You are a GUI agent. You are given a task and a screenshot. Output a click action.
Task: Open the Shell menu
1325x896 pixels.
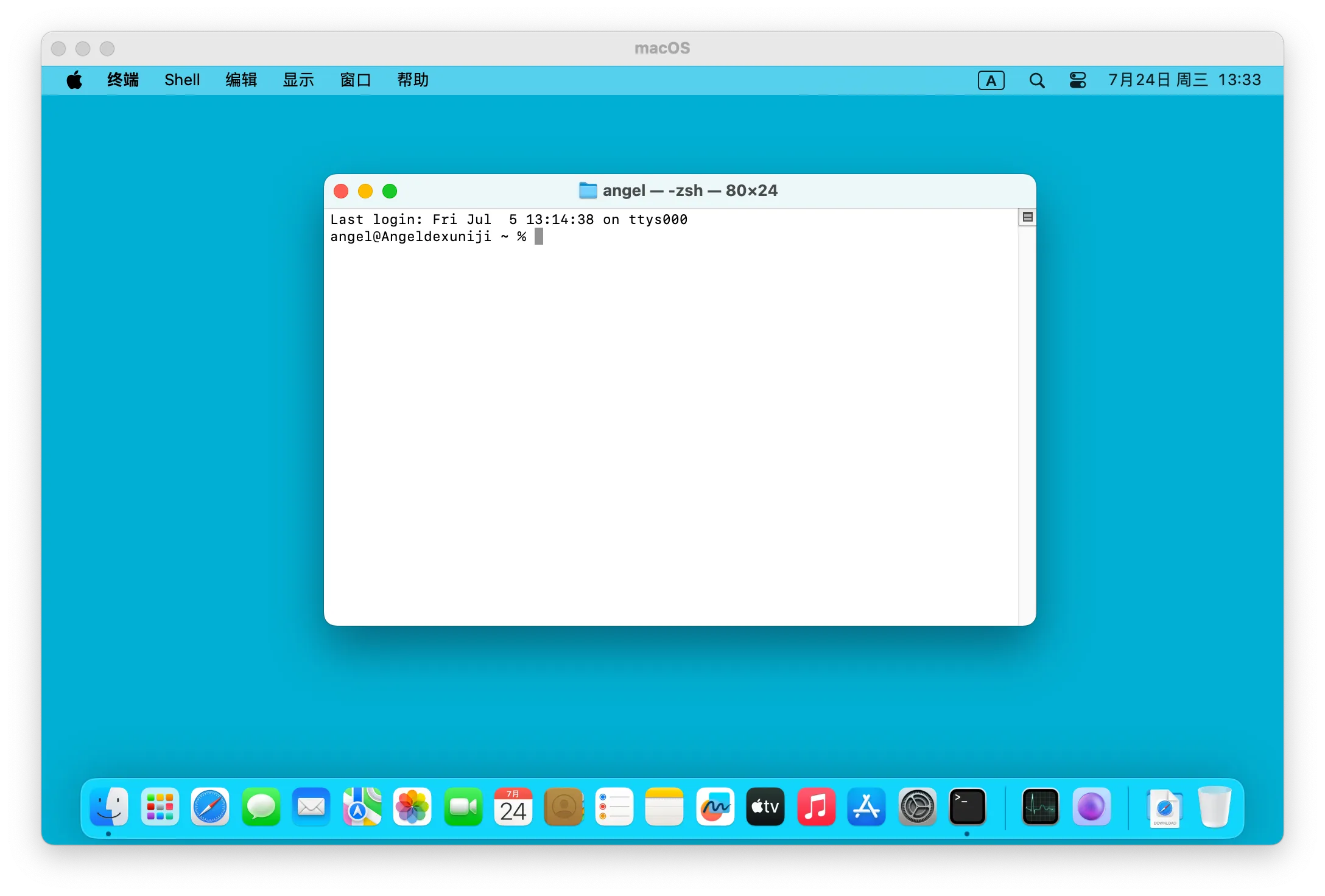(x=182, y=80)
